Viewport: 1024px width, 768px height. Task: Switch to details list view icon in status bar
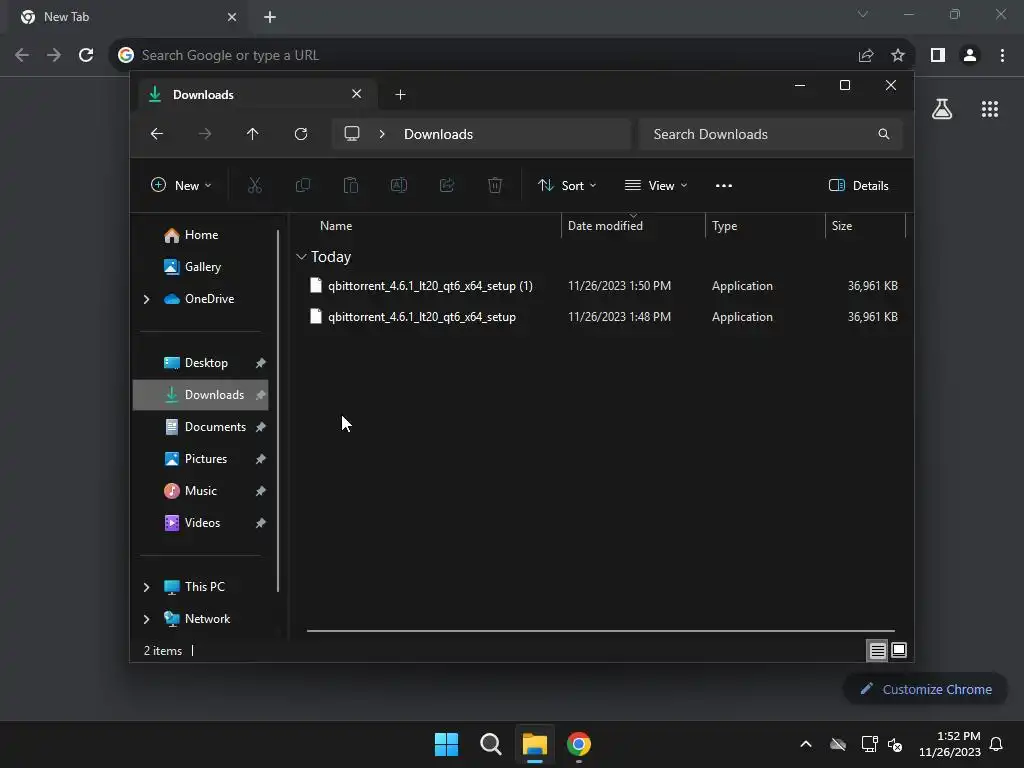(877, 650)
